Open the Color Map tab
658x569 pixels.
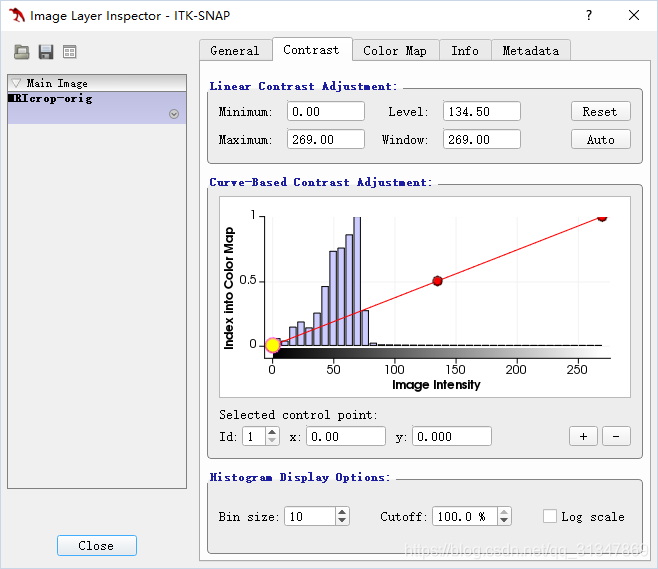[395, 51]
